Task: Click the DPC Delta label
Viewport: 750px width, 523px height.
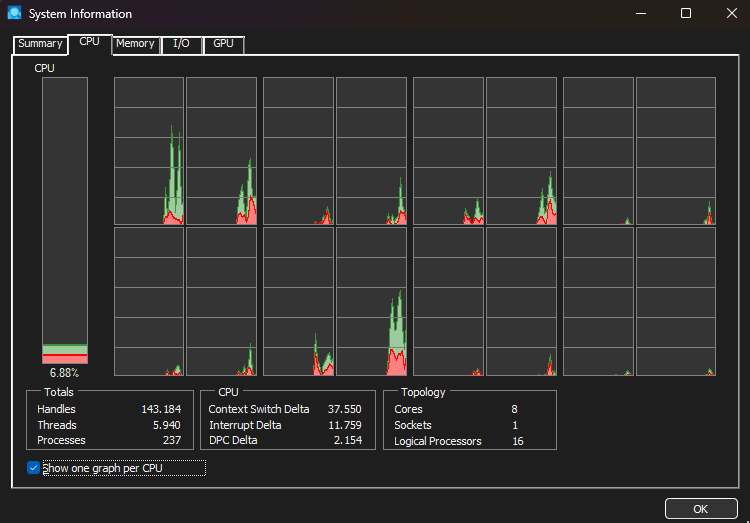Action: pos(233,440)
